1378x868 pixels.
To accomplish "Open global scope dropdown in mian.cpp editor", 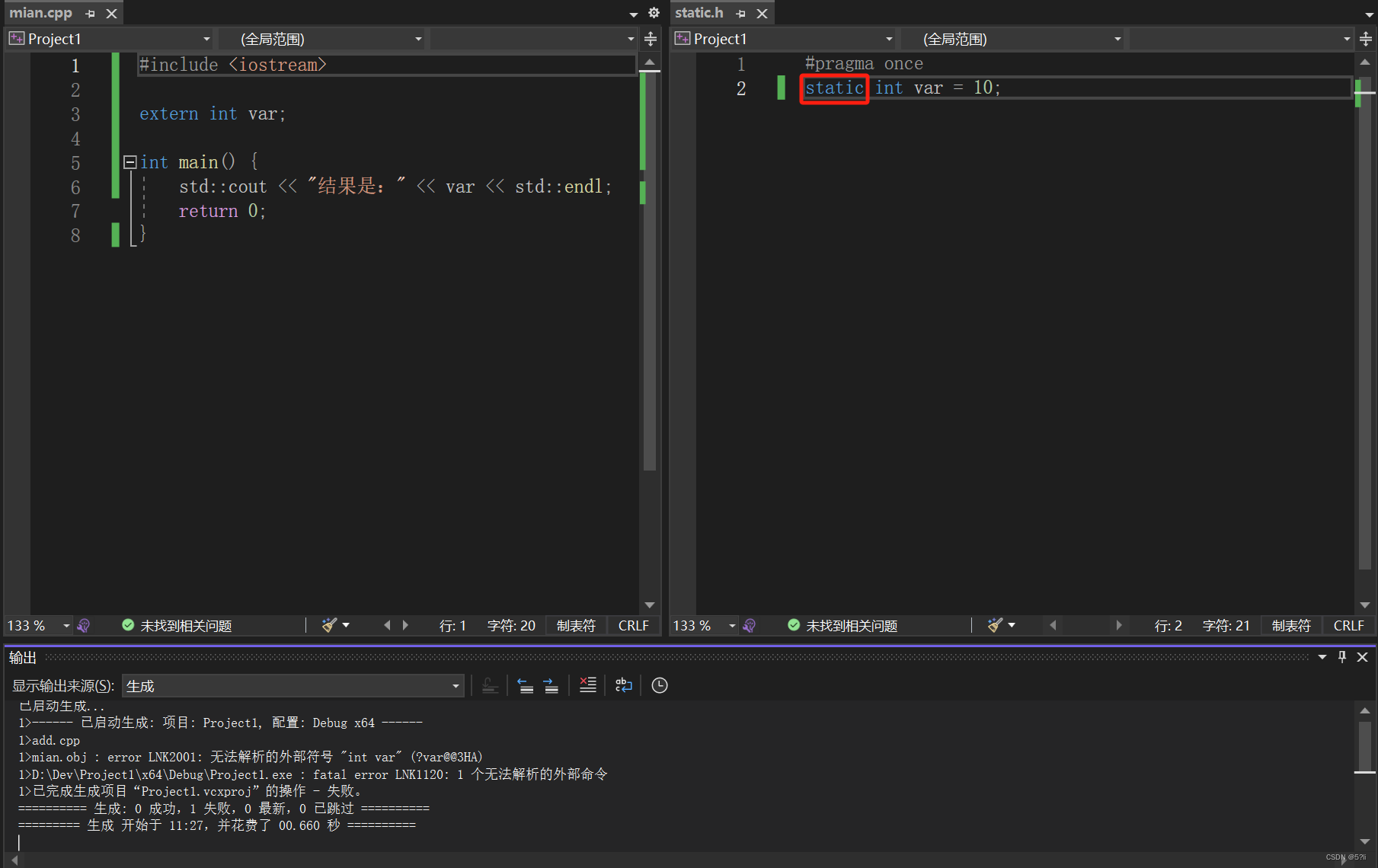I will point(322,39).
